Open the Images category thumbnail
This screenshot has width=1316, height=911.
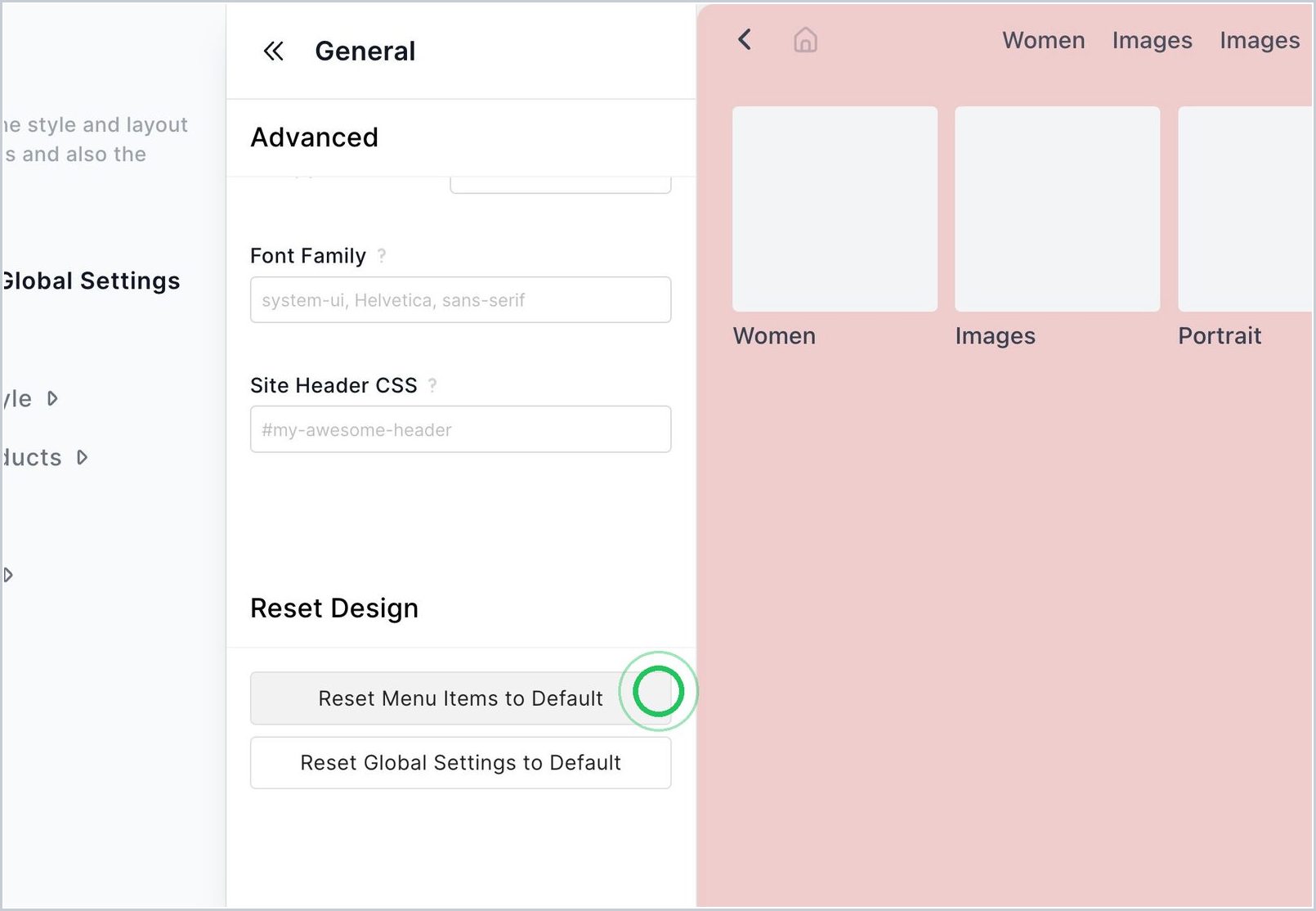click(1057, 209)
